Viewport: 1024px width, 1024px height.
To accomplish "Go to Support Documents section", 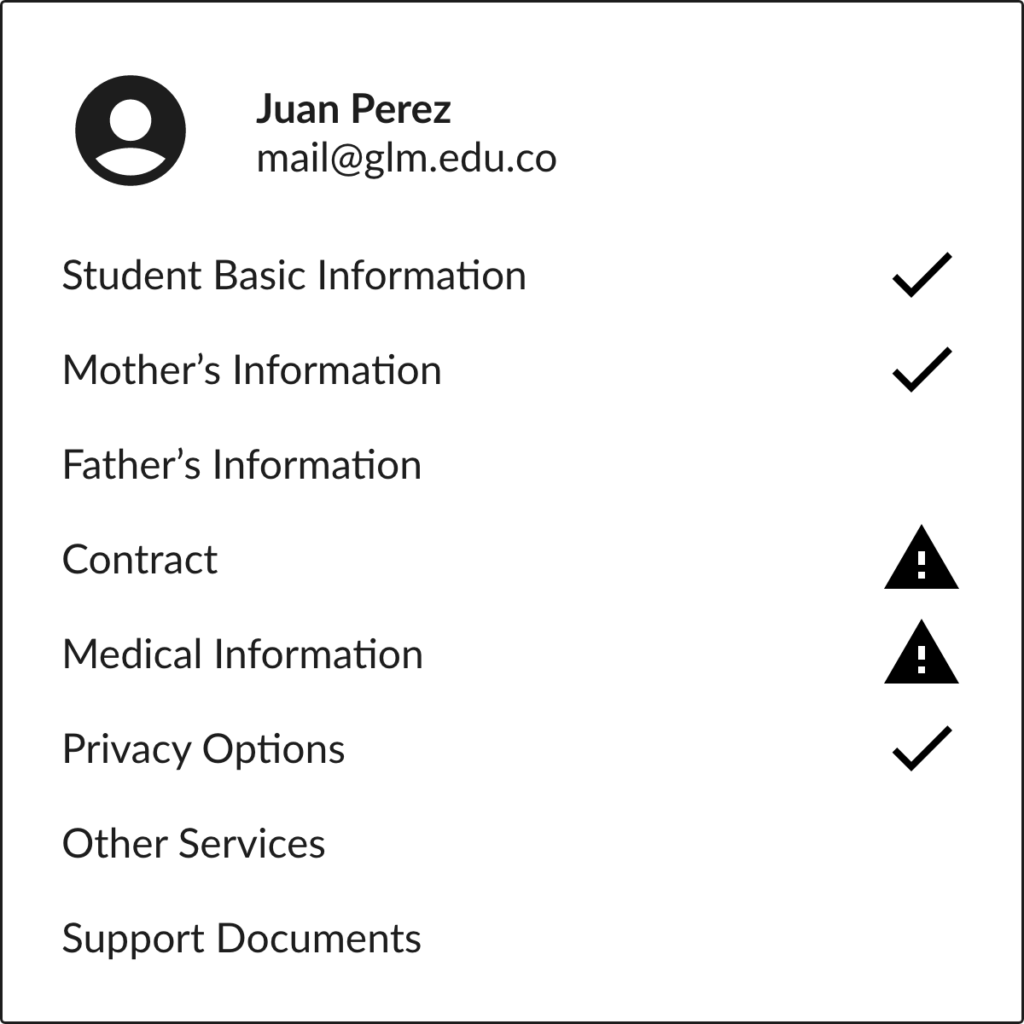I will 242,939.
